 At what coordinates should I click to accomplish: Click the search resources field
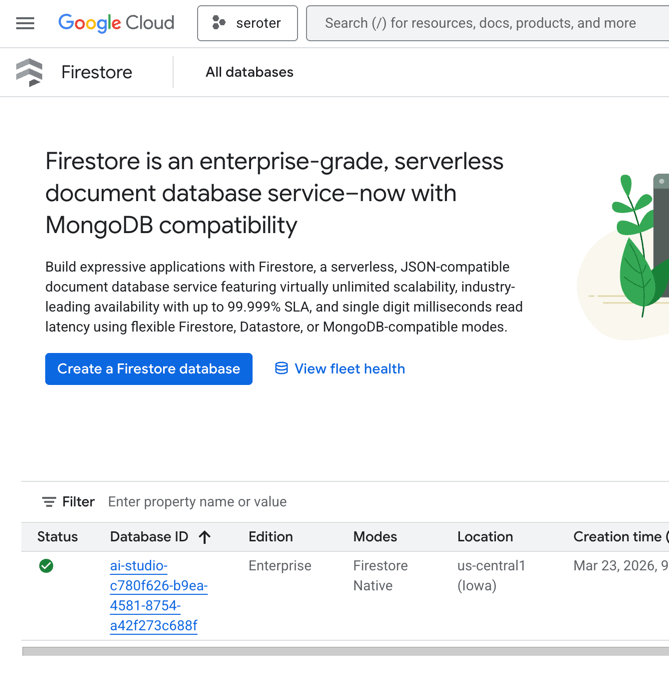(x=487, y=23)
